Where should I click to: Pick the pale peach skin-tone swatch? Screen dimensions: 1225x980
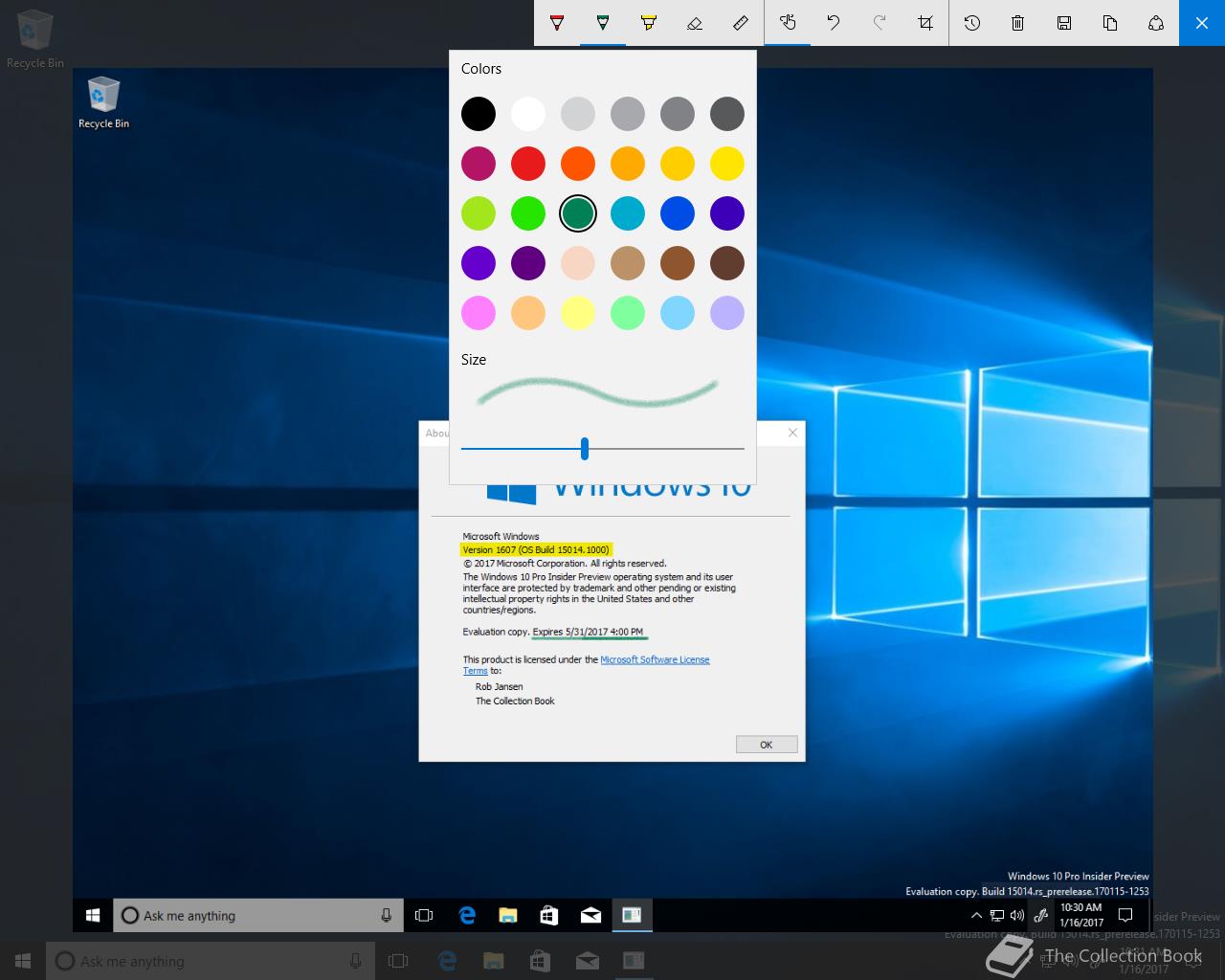(578, 263)
